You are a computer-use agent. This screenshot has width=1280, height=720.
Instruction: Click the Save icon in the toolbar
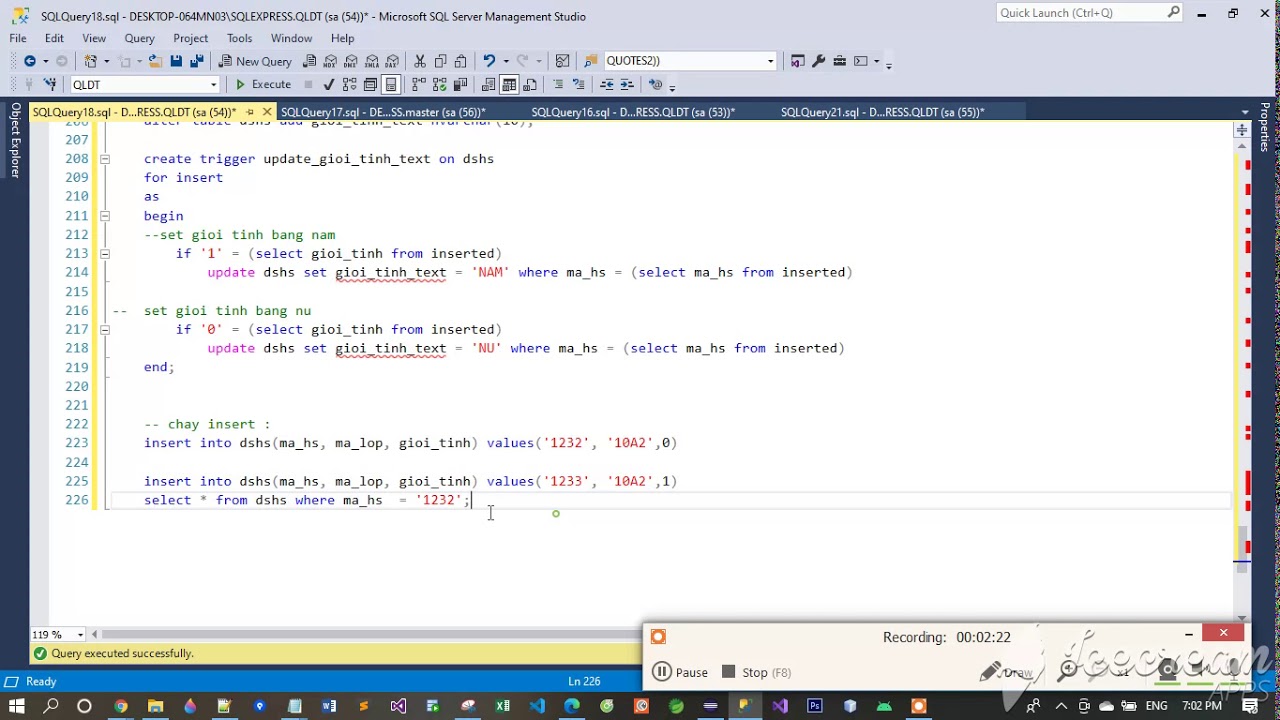coord(176,61)
